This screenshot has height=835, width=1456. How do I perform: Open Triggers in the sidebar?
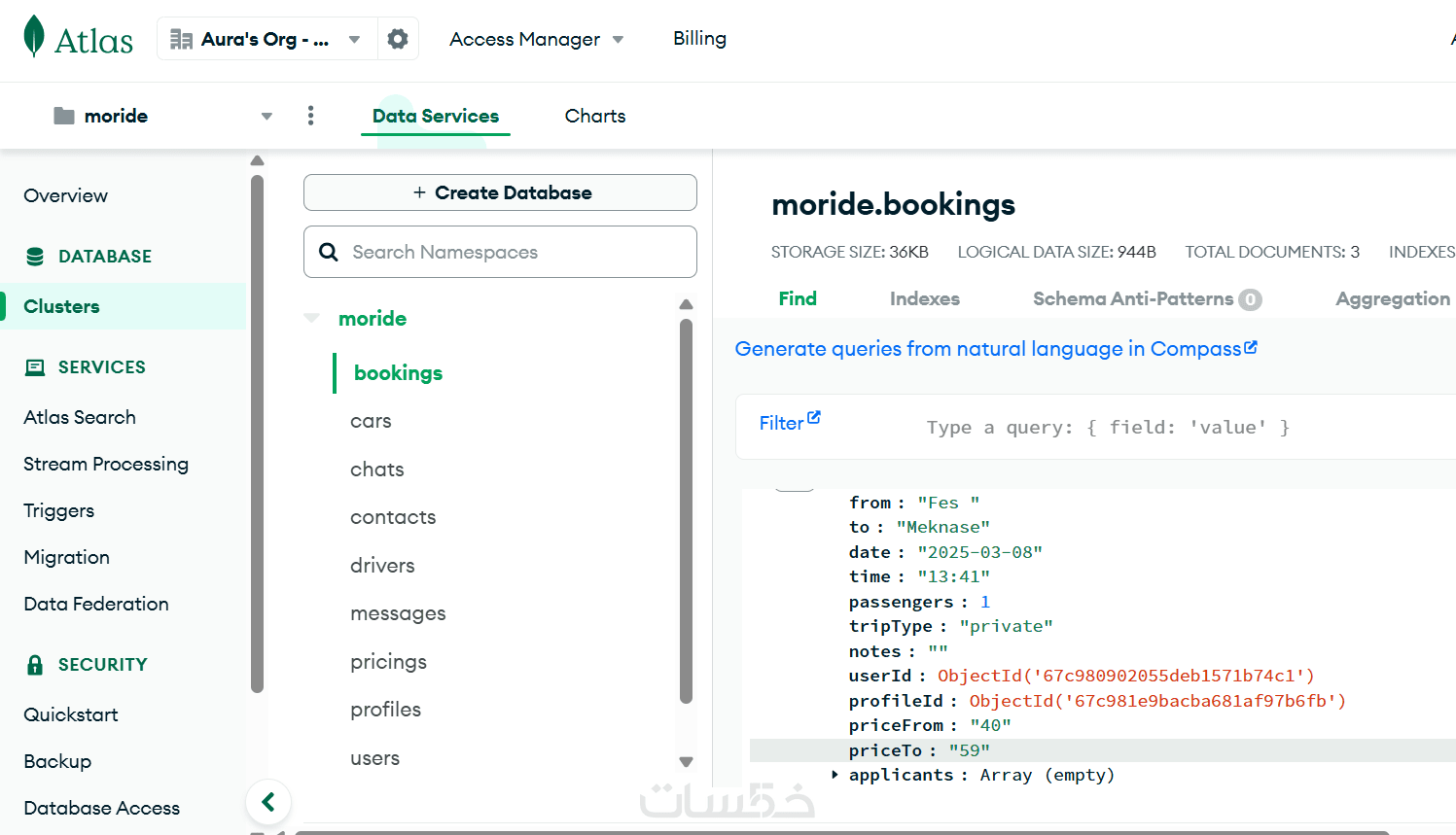(59, 511)
